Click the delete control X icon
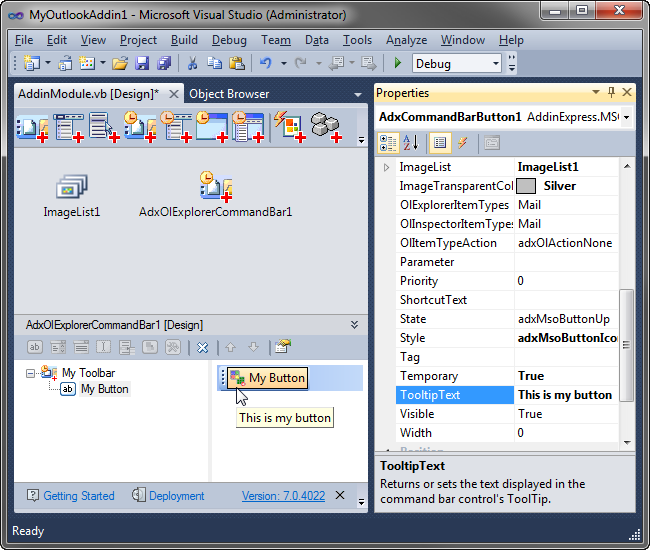 point(202,347)
